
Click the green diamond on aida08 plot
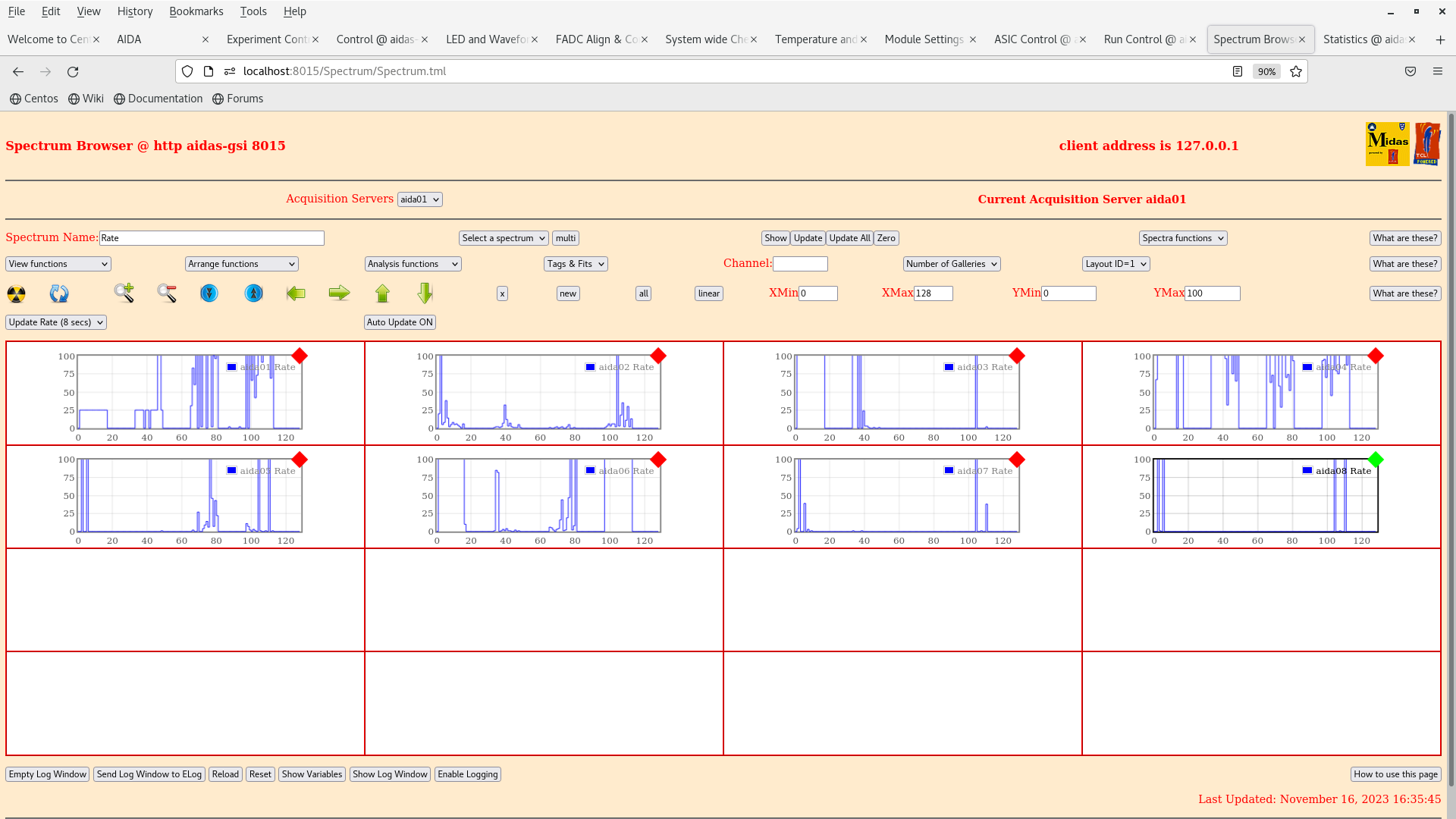click(1376, 460)
